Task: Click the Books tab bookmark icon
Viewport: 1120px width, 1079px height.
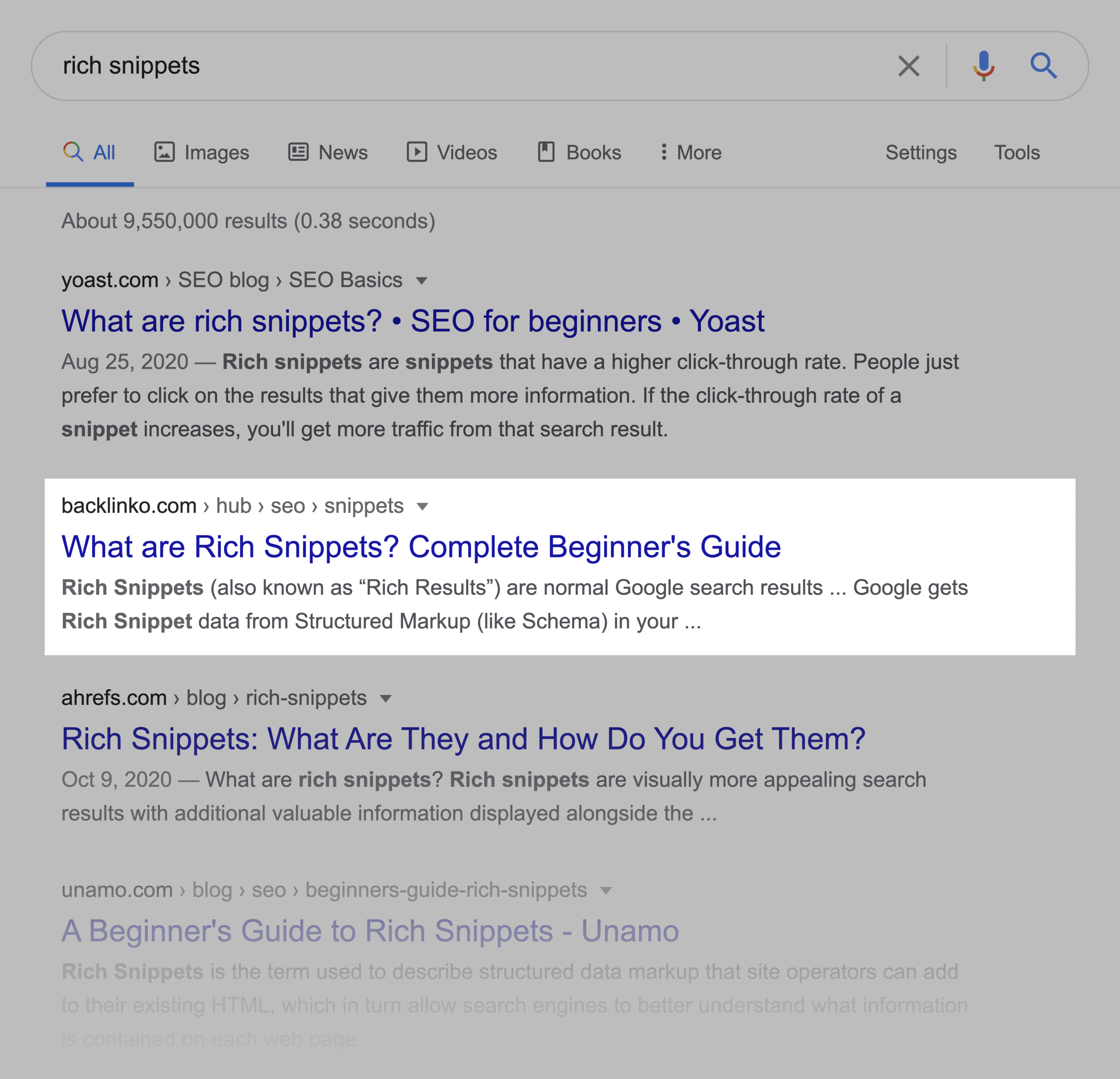Action: (x=546, y=152)
